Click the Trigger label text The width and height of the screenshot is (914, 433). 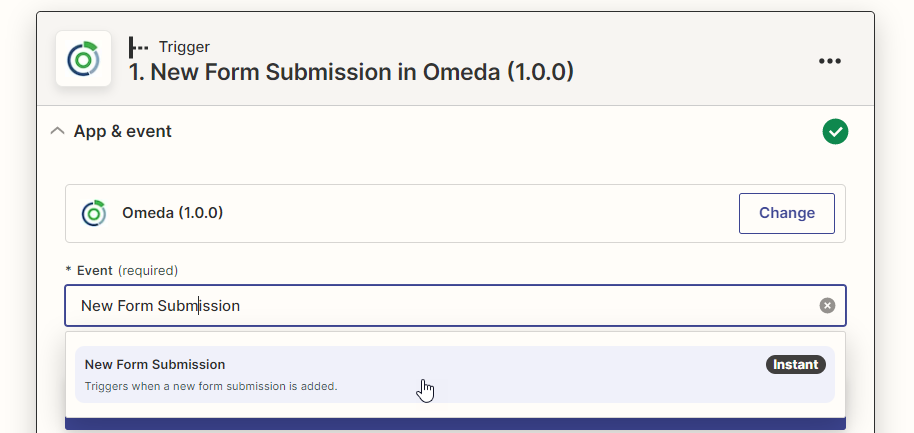pyautogui.click(x=184, y=47)
